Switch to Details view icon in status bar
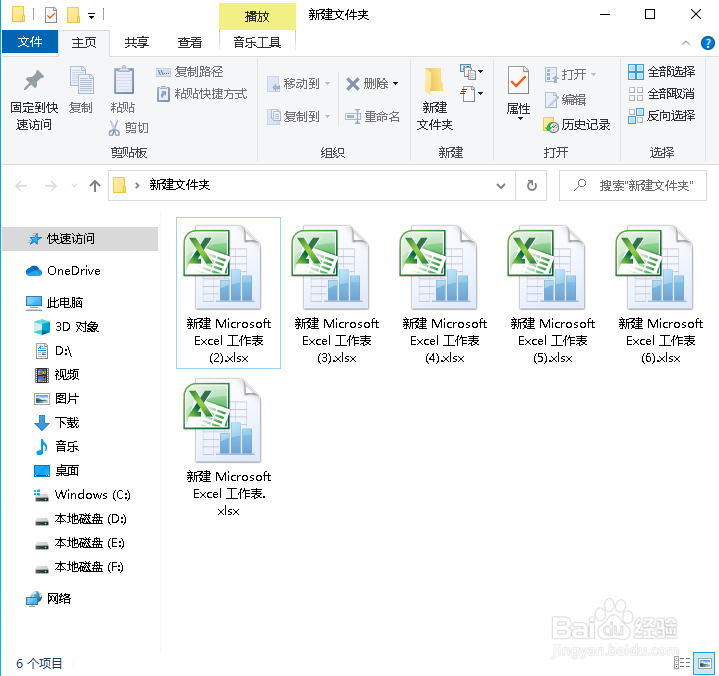 682,663
